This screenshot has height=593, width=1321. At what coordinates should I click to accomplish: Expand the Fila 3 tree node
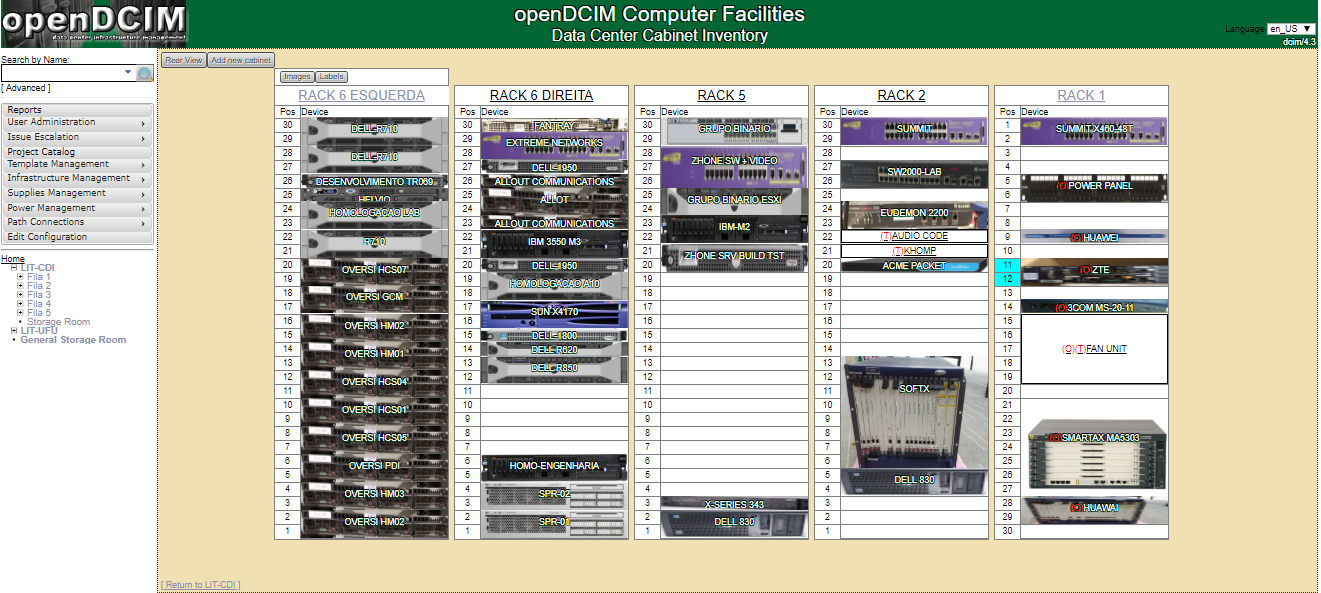tap(20, 295)
